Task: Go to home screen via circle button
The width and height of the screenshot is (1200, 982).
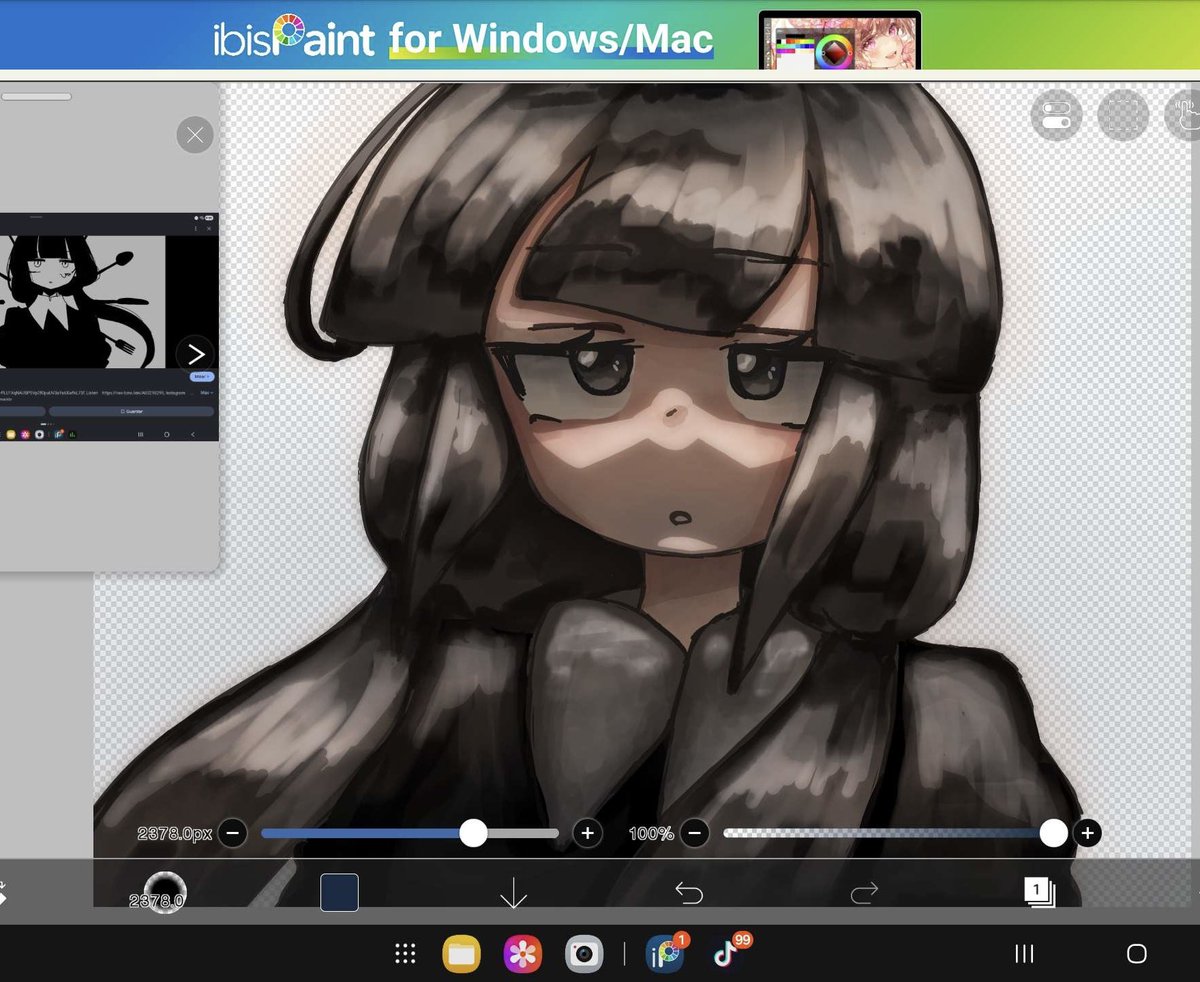Action: click(x=1136, y=954)
